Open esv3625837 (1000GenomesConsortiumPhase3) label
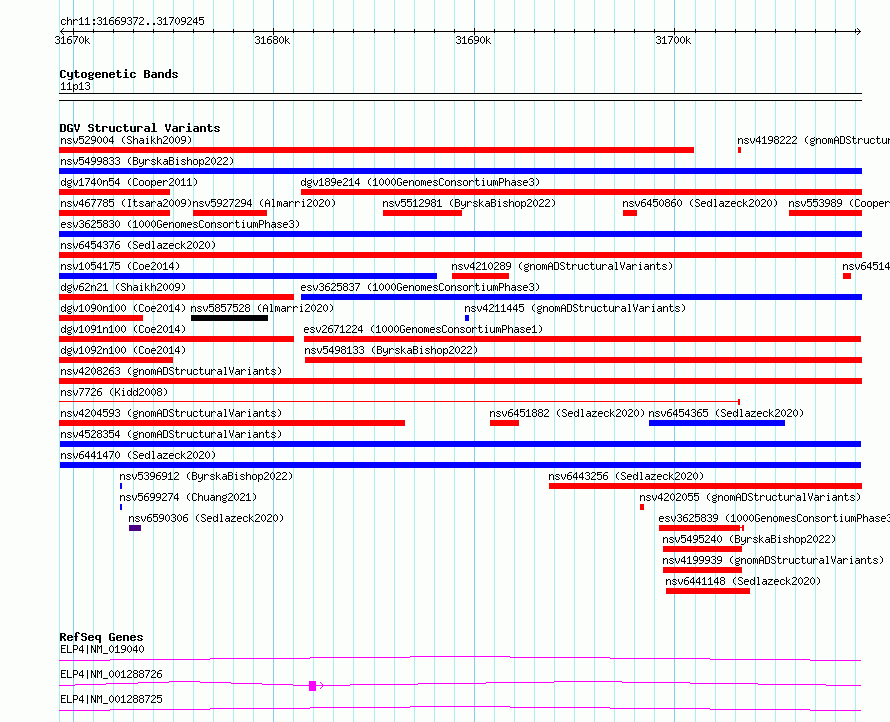 [x=420, y=287]
